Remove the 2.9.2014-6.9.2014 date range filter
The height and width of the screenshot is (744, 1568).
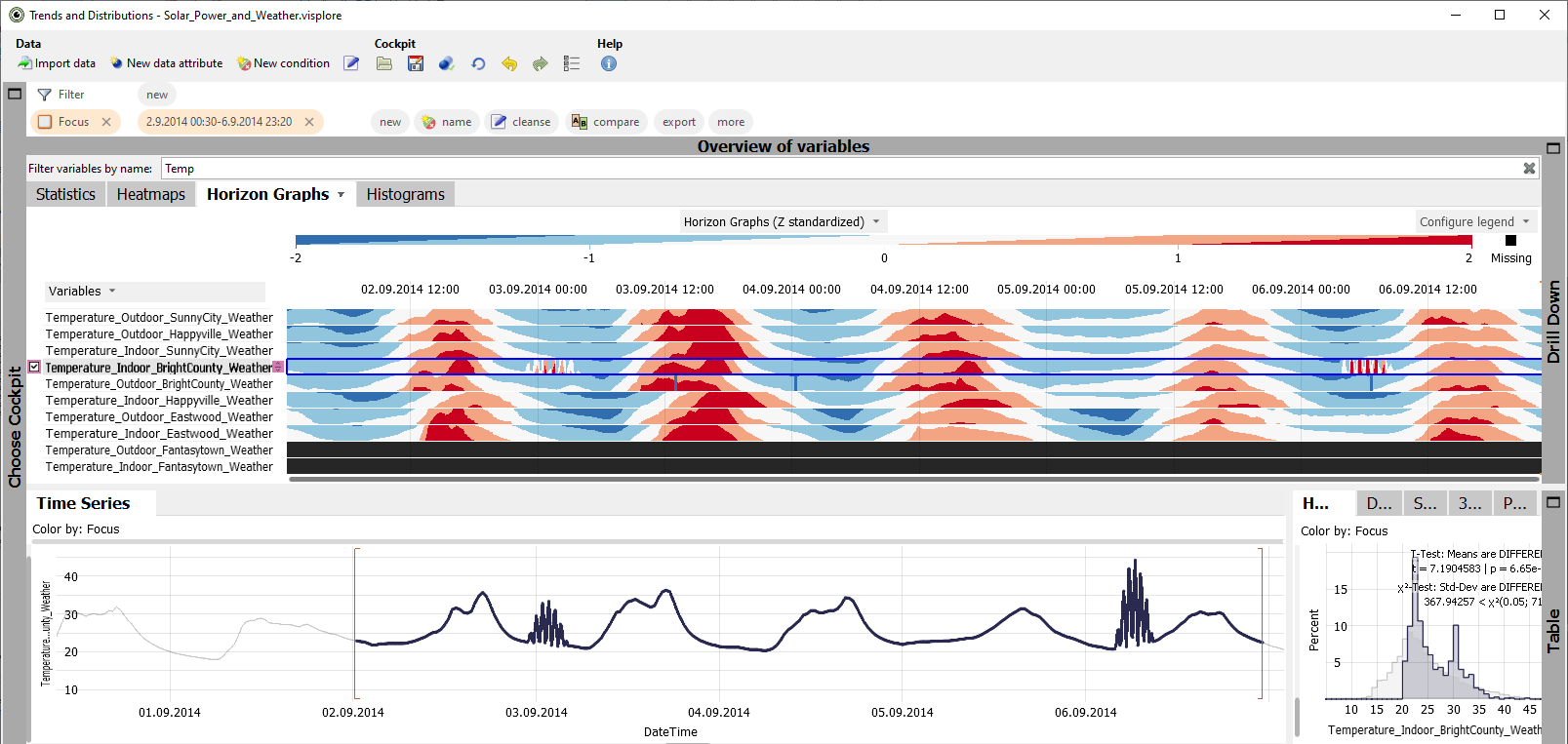coord(309,122)
